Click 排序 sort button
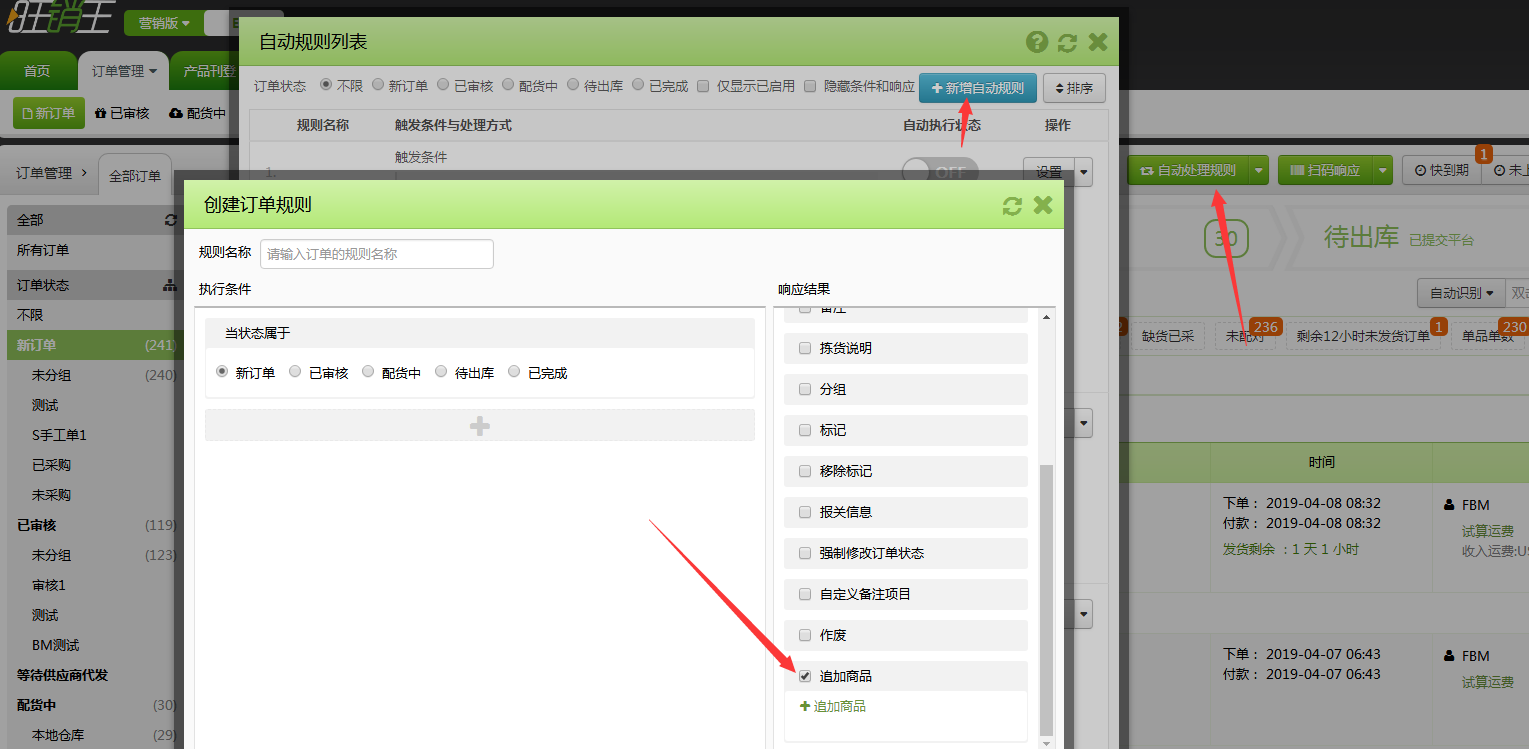This screenshot has width=1529, height=749. [x=1074, y=88]
